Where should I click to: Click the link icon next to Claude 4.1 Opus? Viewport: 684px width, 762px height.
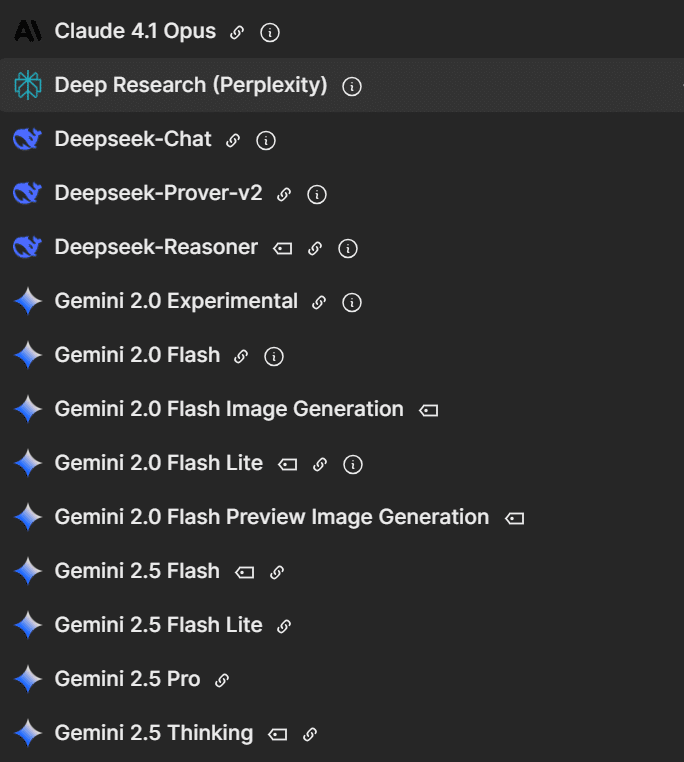pyautogui.click(x=237, y=32)
